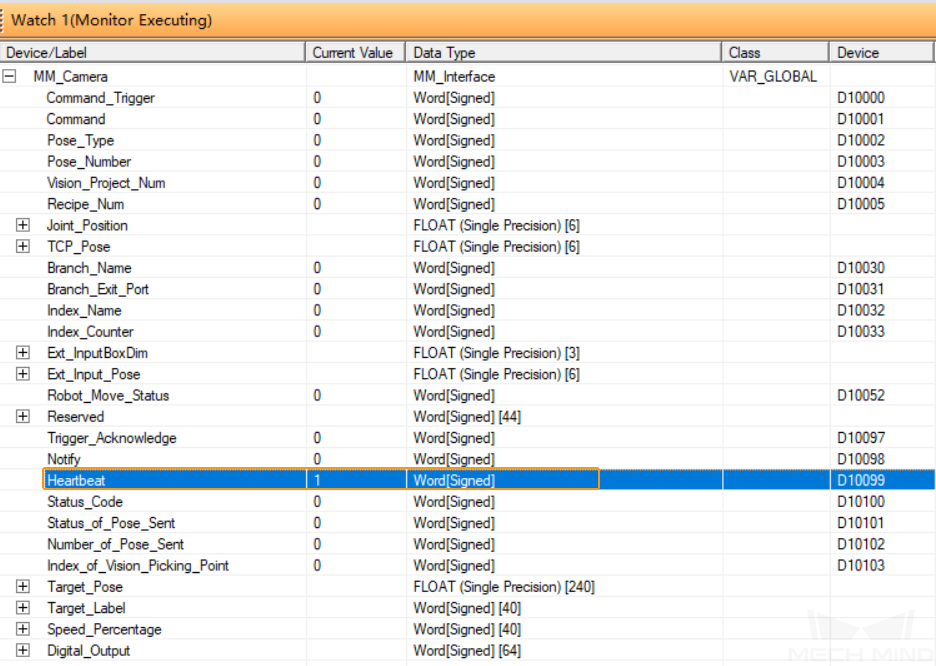Click the Data Type column header
The width and height of the screenshot is (936, 666).
pyautogui.click(x=564, y=53)
